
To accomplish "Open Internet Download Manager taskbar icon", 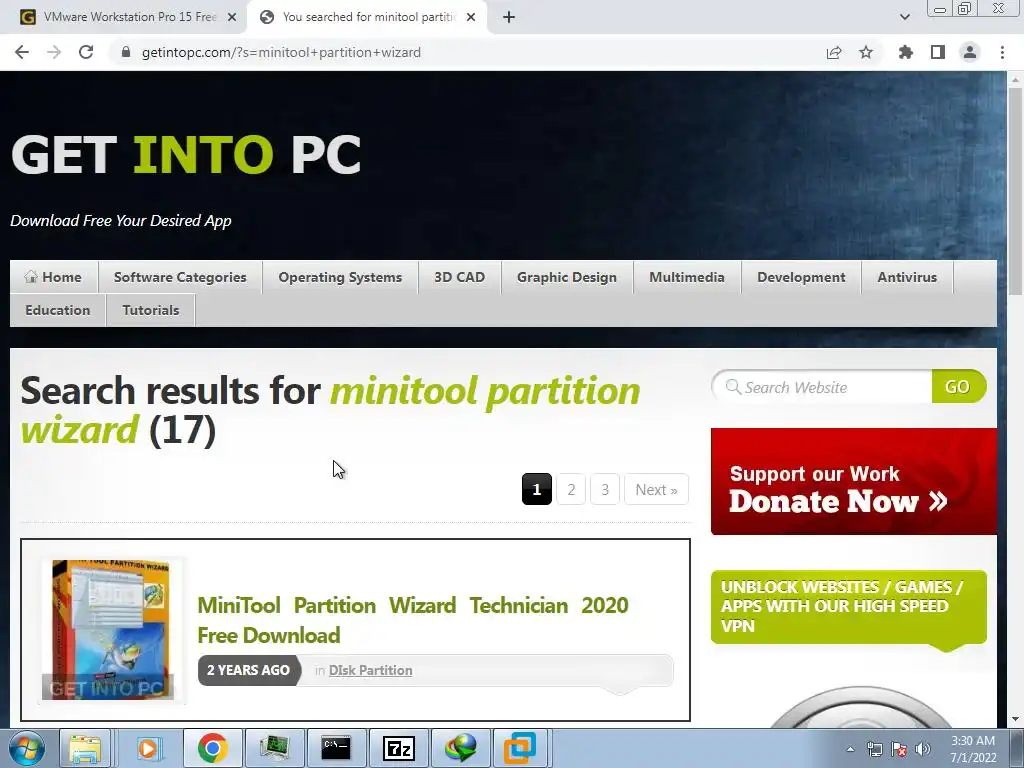I will point(460,748).
